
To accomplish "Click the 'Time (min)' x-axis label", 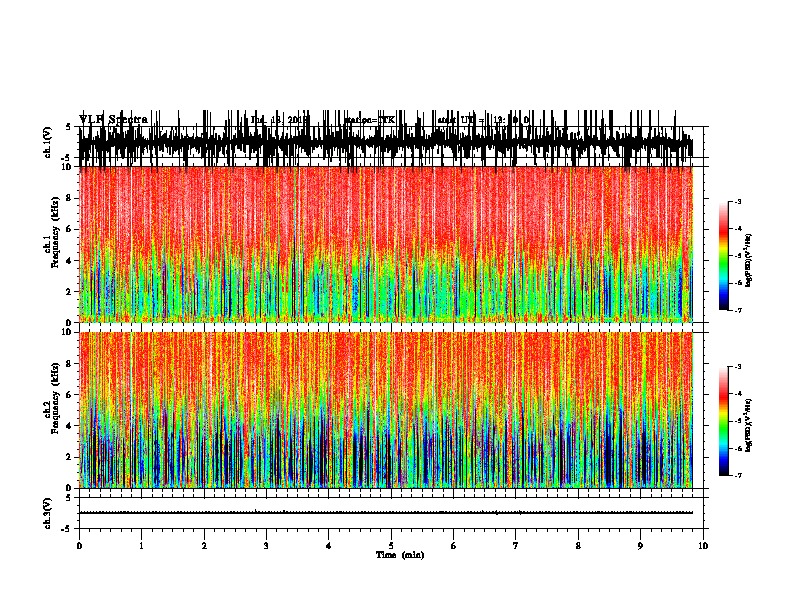I will pyautogui.click(x=400, y=555).
